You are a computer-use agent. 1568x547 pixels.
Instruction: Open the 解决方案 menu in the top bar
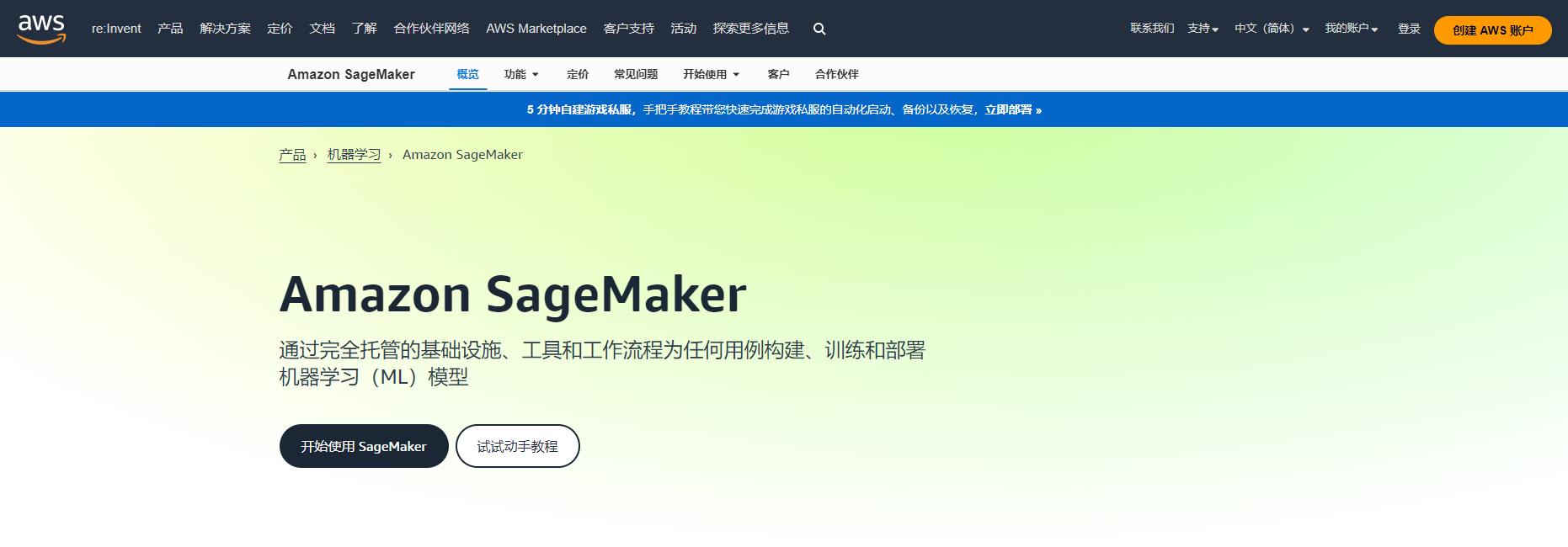pos(225,29)
